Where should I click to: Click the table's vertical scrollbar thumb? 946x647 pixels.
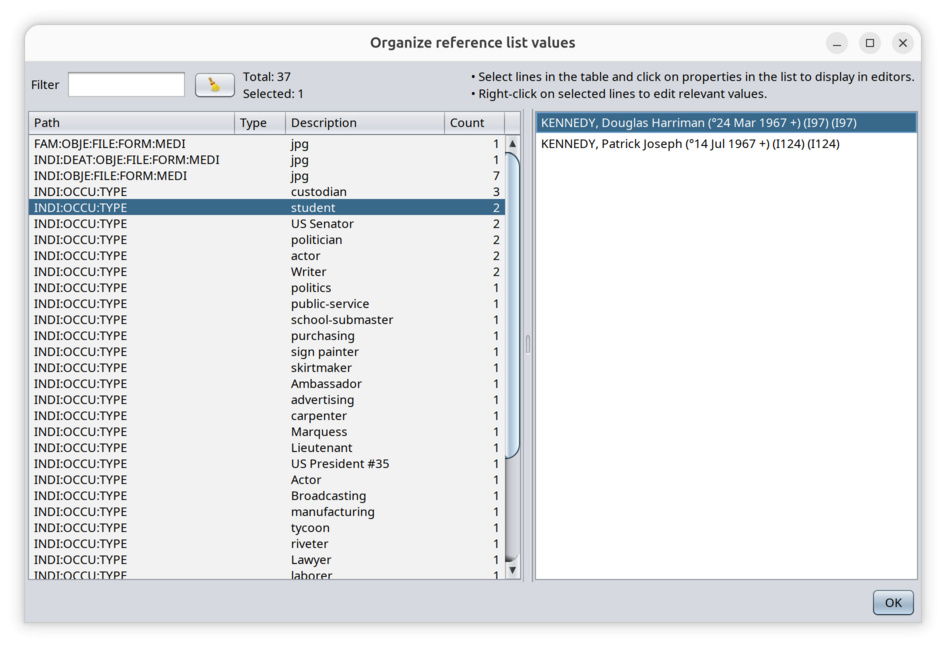(x=512, y=305)
